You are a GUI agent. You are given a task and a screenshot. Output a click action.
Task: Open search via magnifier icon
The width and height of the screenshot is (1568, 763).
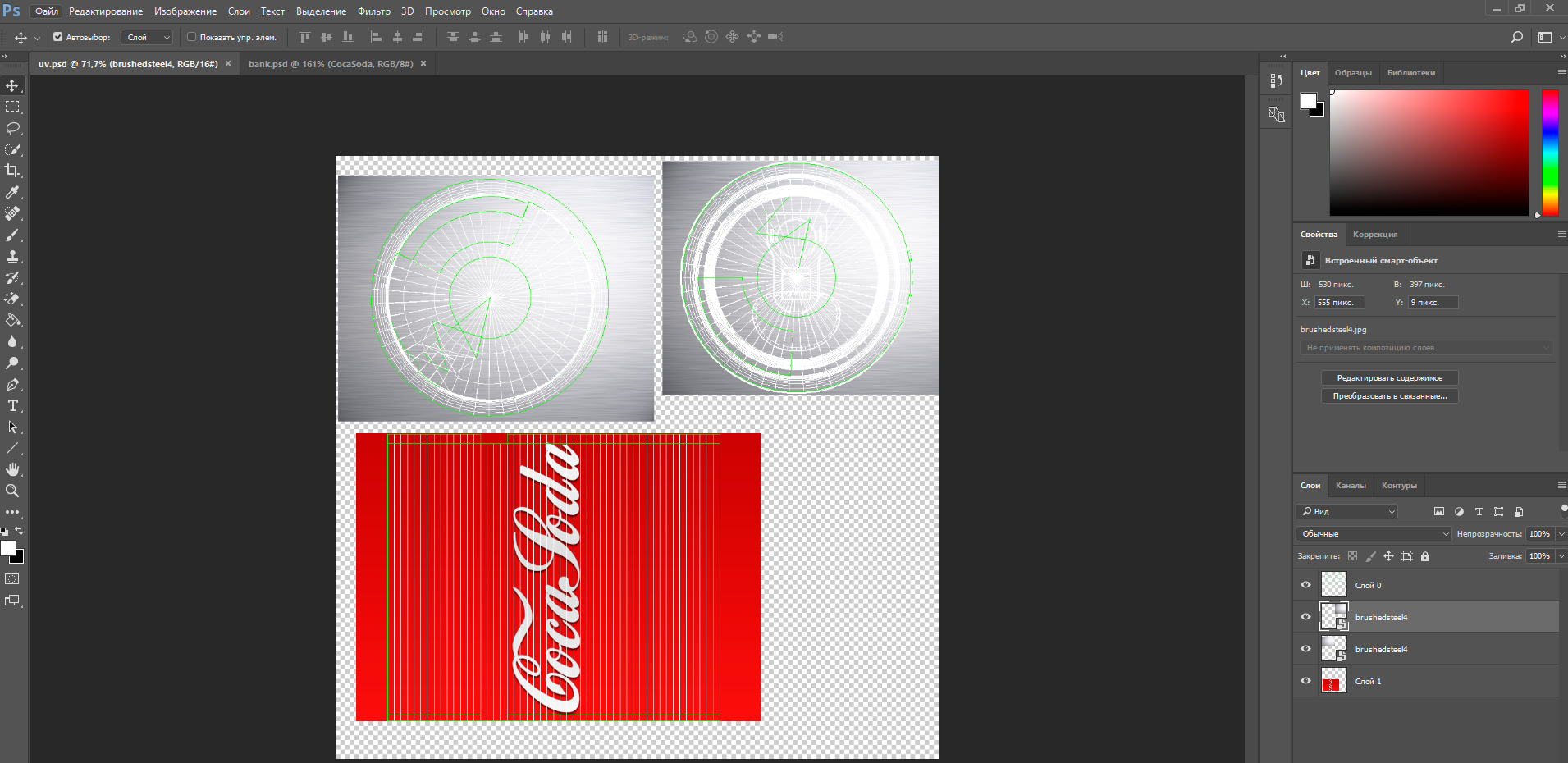pos(1517,37)
